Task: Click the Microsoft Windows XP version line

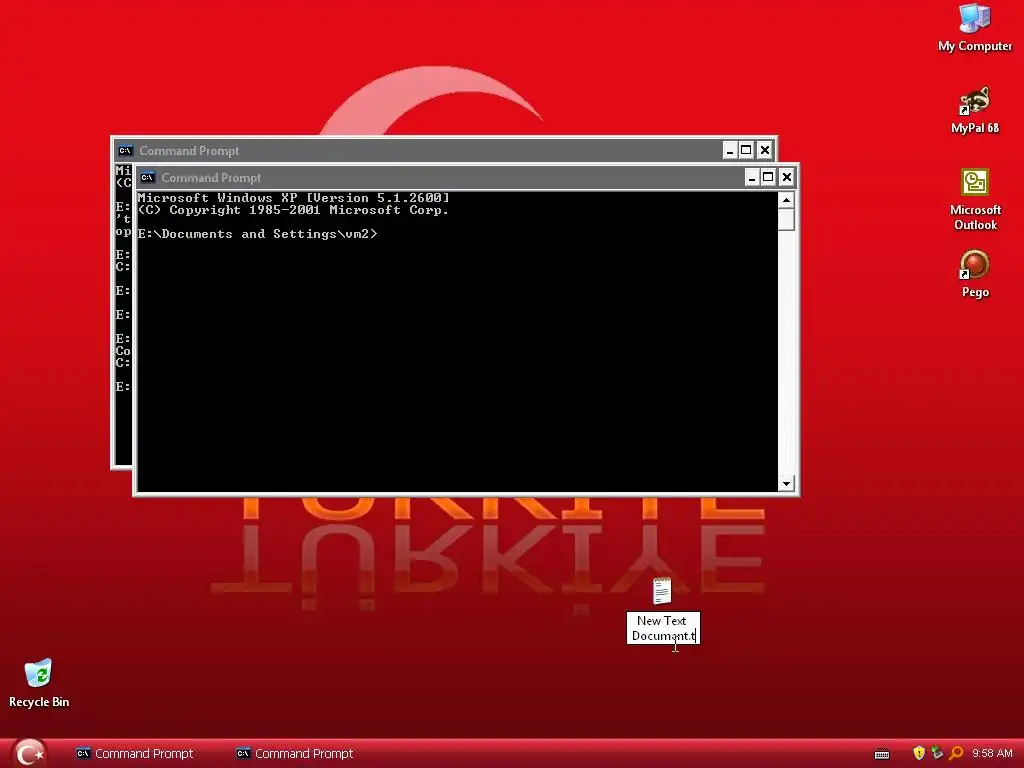Action: pyautogui.click(x=293, y=197)
